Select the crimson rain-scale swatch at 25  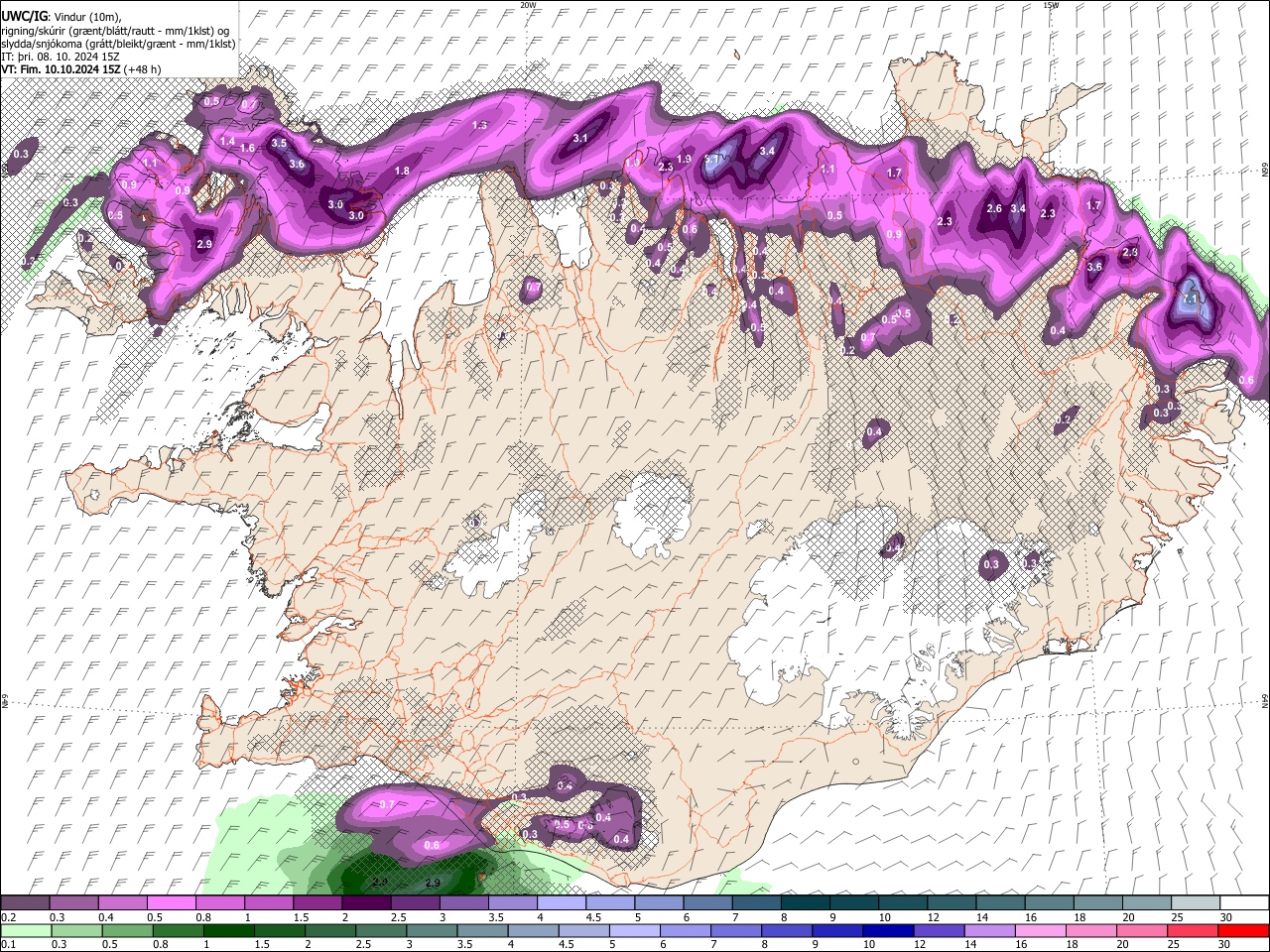[1193, 930]
